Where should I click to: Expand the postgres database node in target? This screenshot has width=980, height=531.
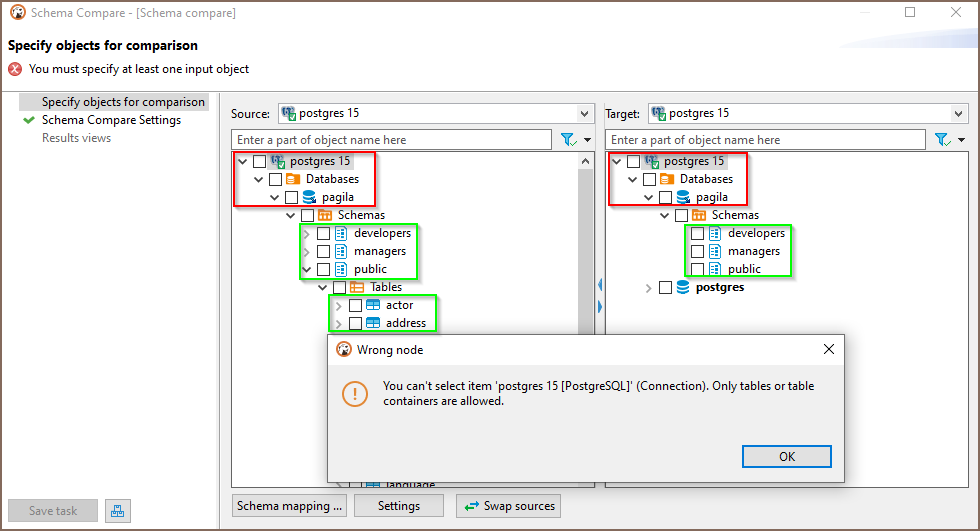tap(648, 288)
